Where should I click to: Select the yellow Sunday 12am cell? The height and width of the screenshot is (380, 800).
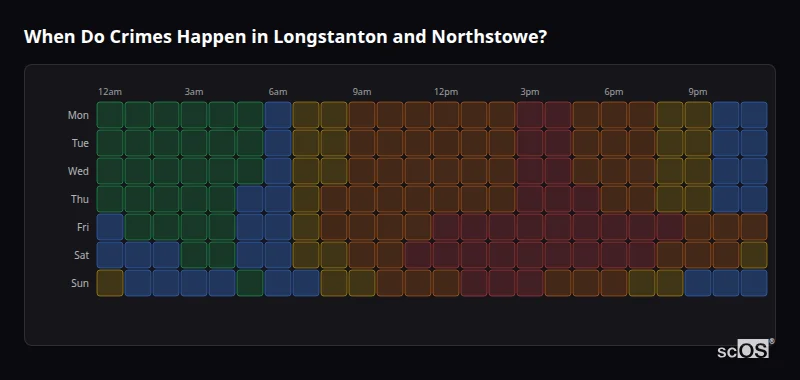(110, 283)
